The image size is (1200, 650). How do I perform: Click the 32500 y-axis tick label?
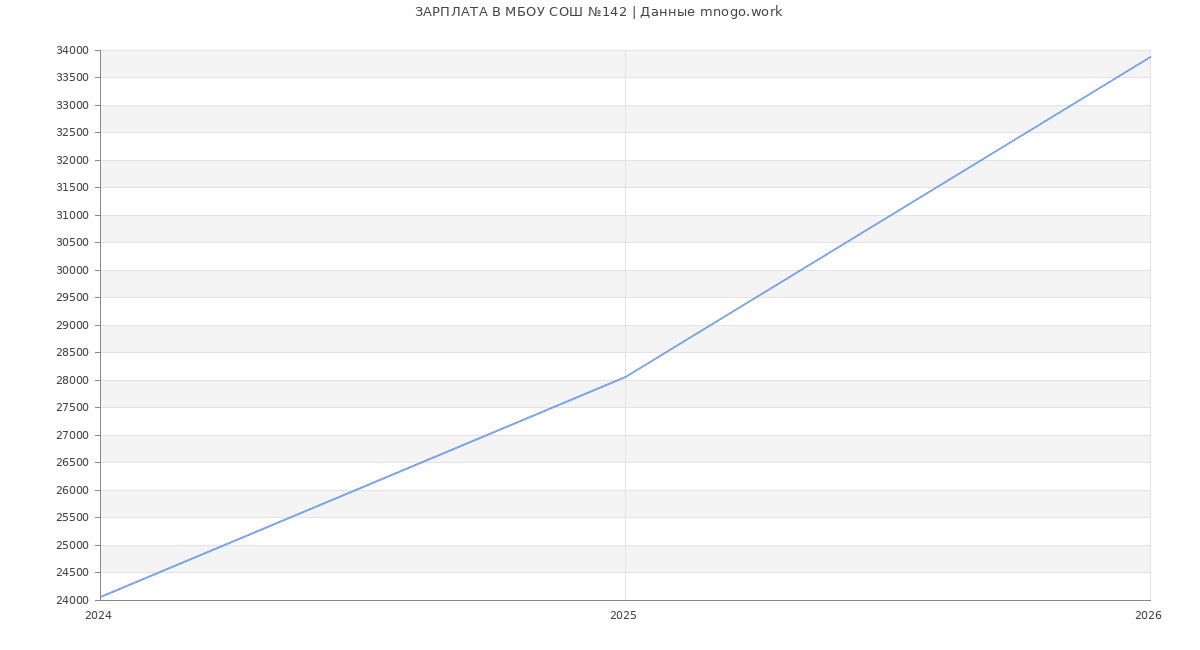point(72,133)
